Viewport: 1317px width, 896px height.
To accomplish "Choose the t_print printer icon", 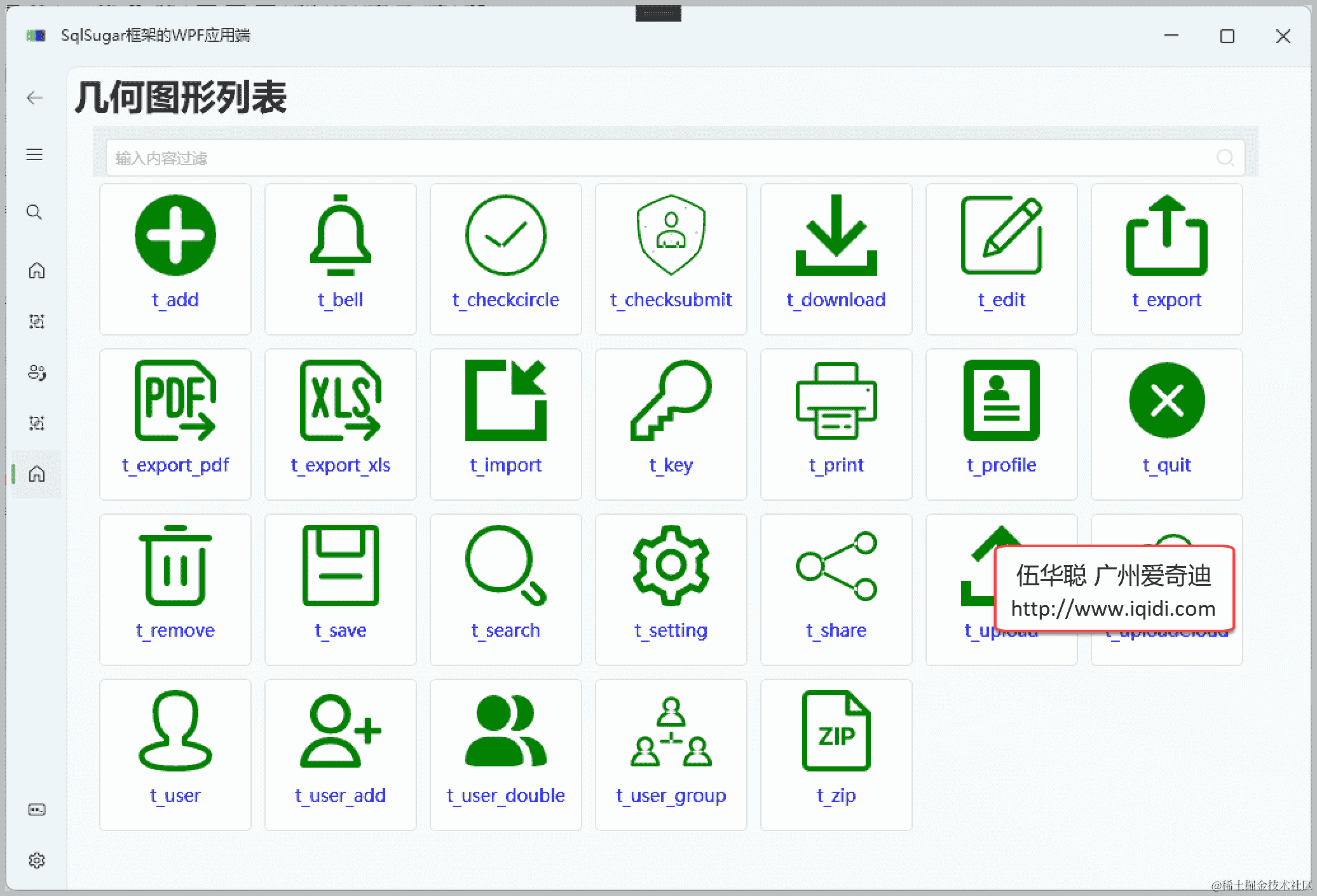I will 836,400.
